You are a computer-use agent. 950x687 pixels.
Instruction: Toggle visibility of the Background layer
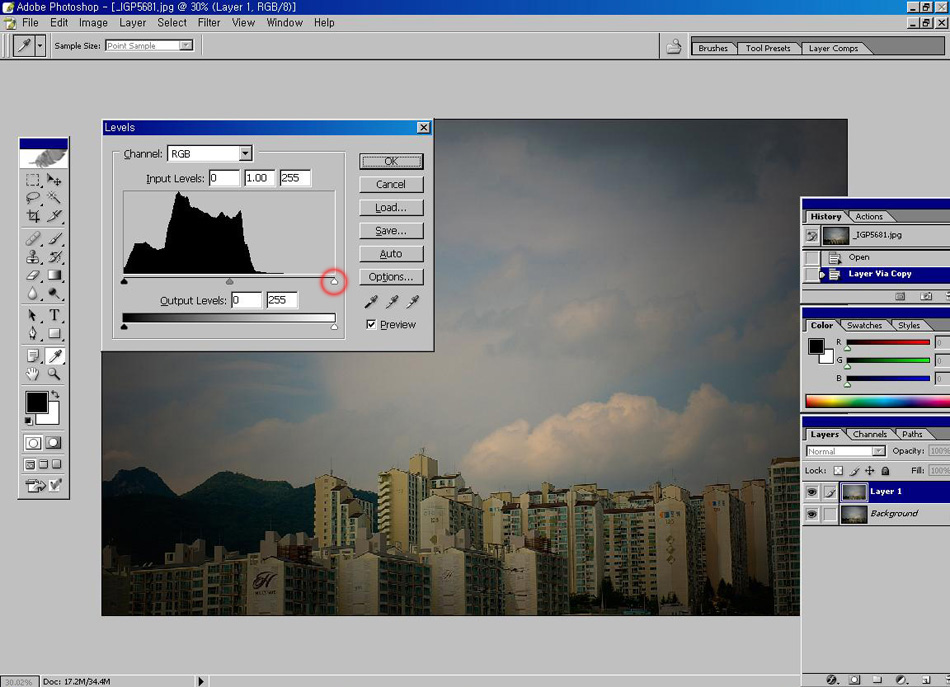coord(812,514)
